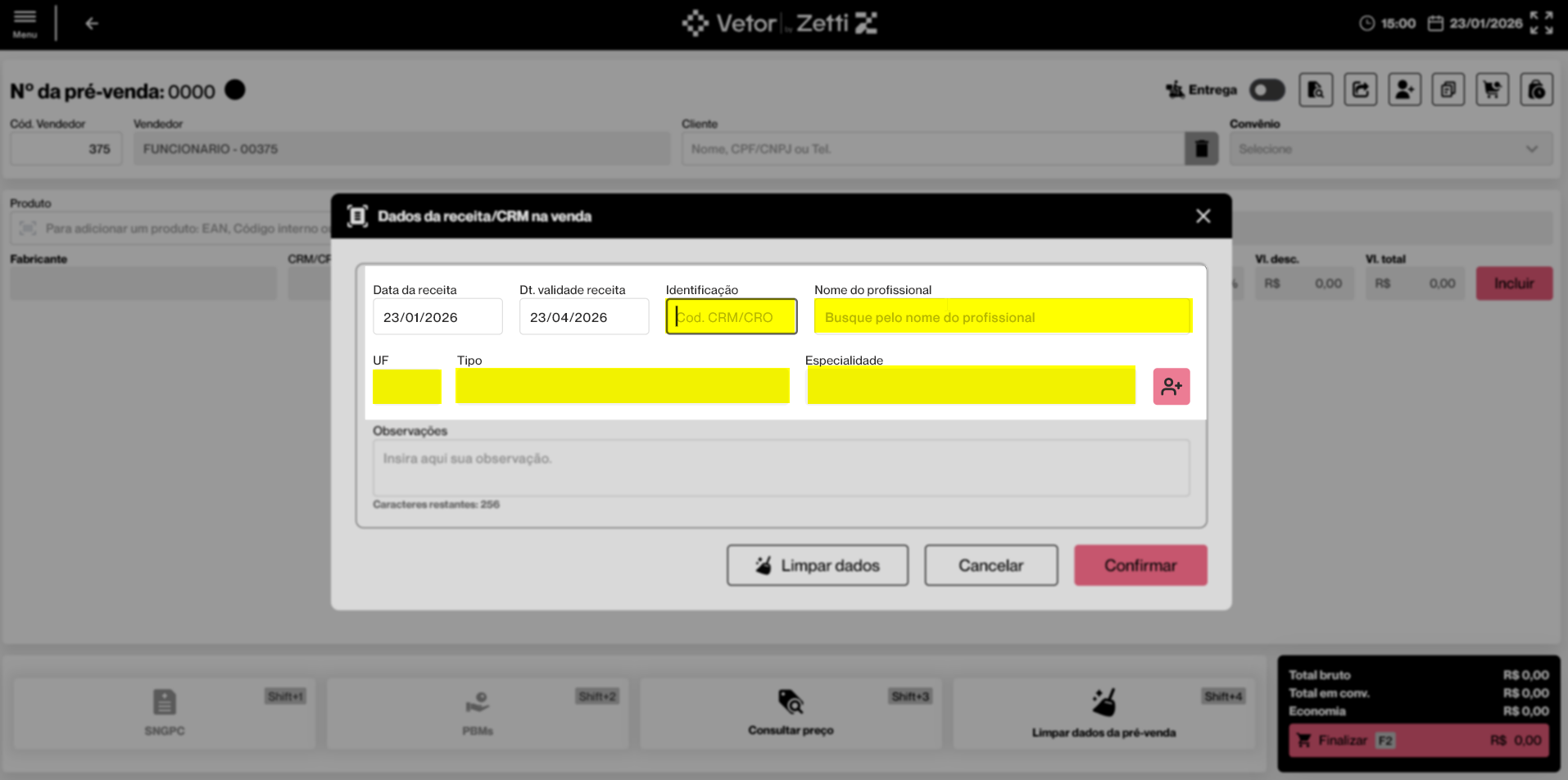Open the UF dropdown field

click(x=407, y=387)
